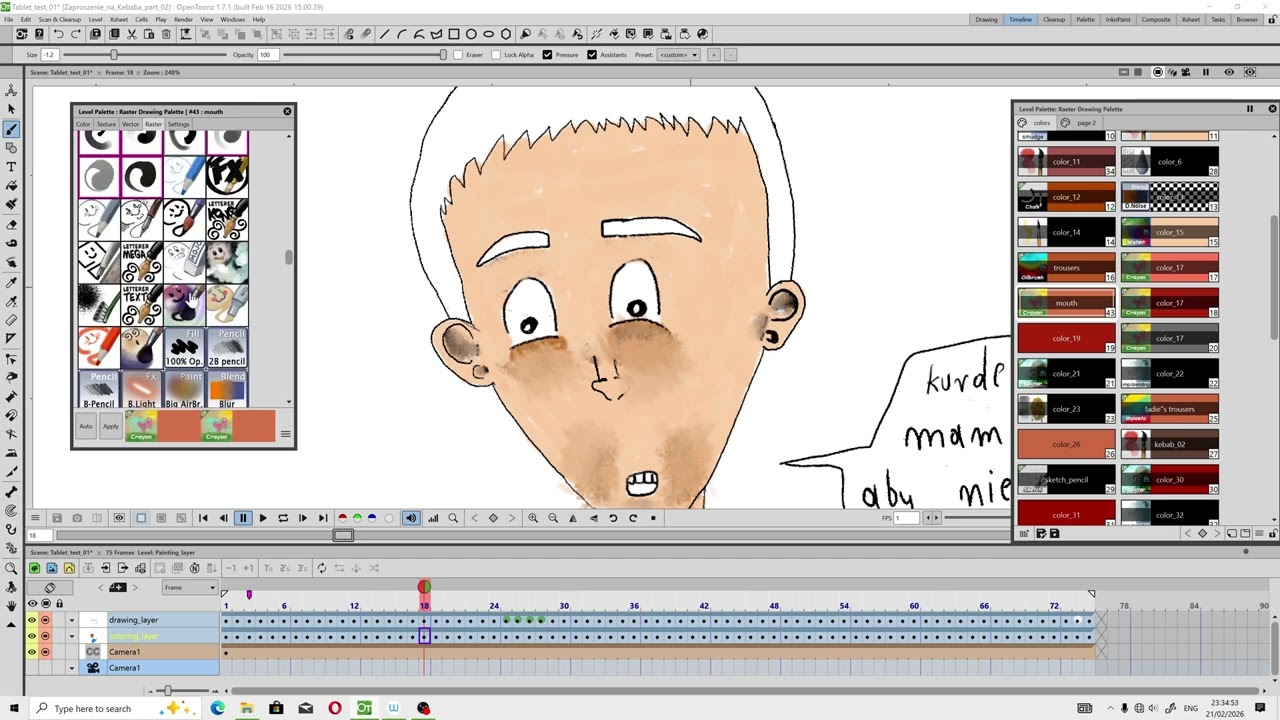Viewport: 1280px width, 720px height.
Task: Click the Delete trash icon
Action: tap(166, 34)
